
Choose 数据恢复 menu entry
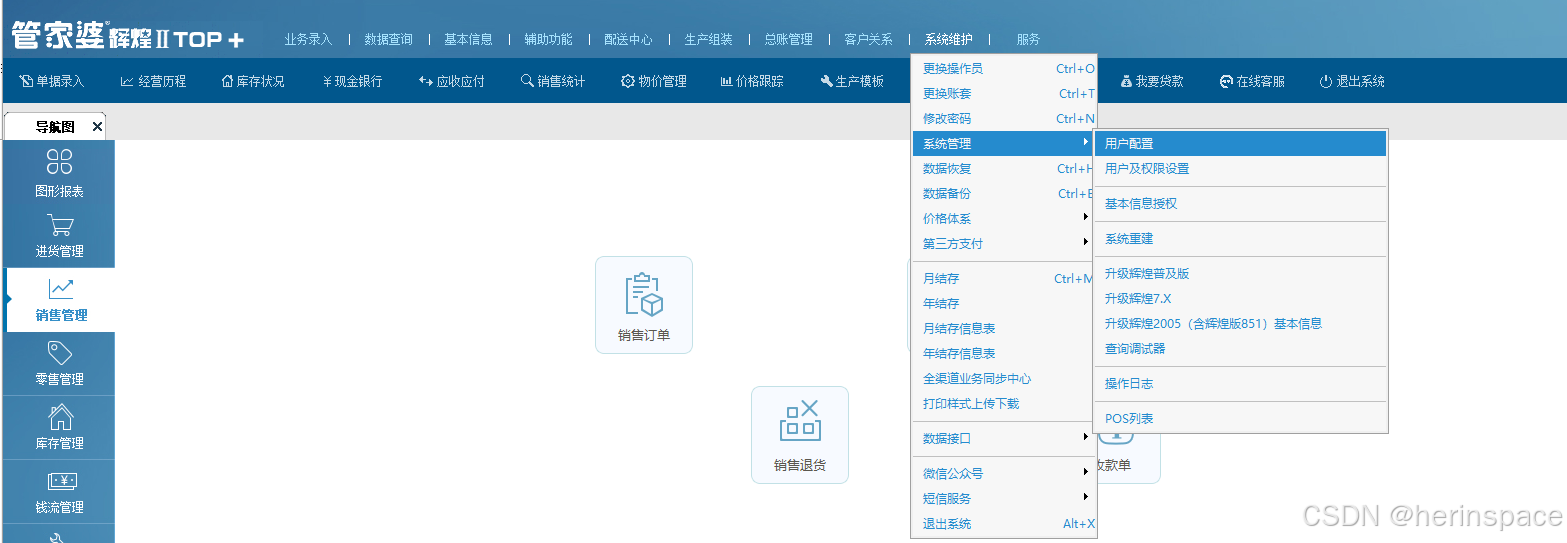1004,168
